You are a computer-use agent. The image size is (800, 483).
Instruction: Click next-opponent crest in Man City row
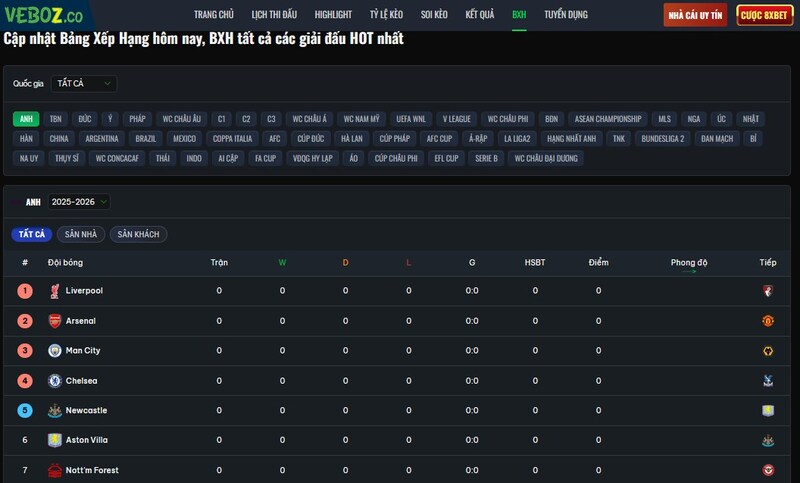(768, 351)
